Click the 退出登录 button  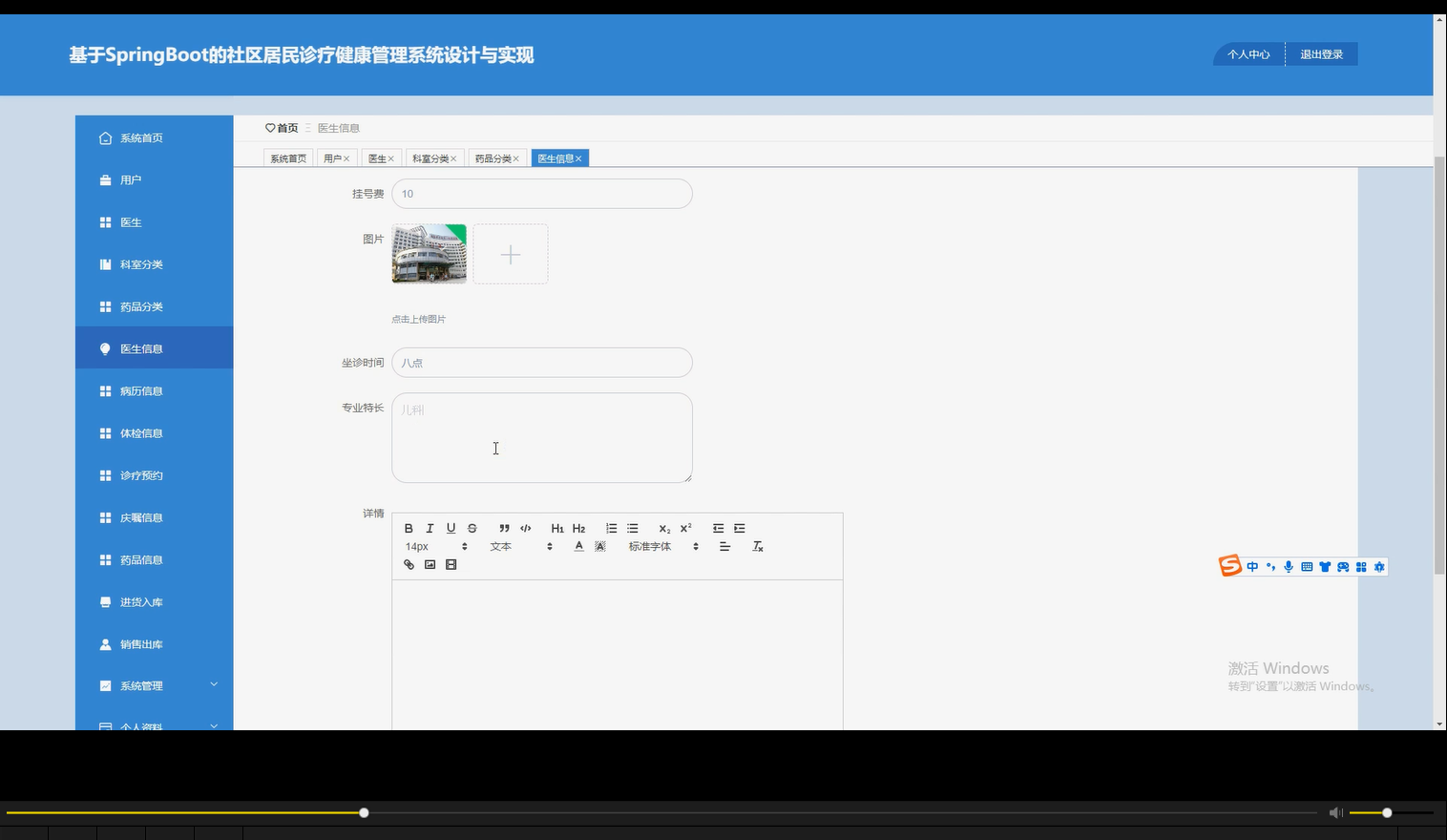pyautogui.click(x=1321, y=53)
